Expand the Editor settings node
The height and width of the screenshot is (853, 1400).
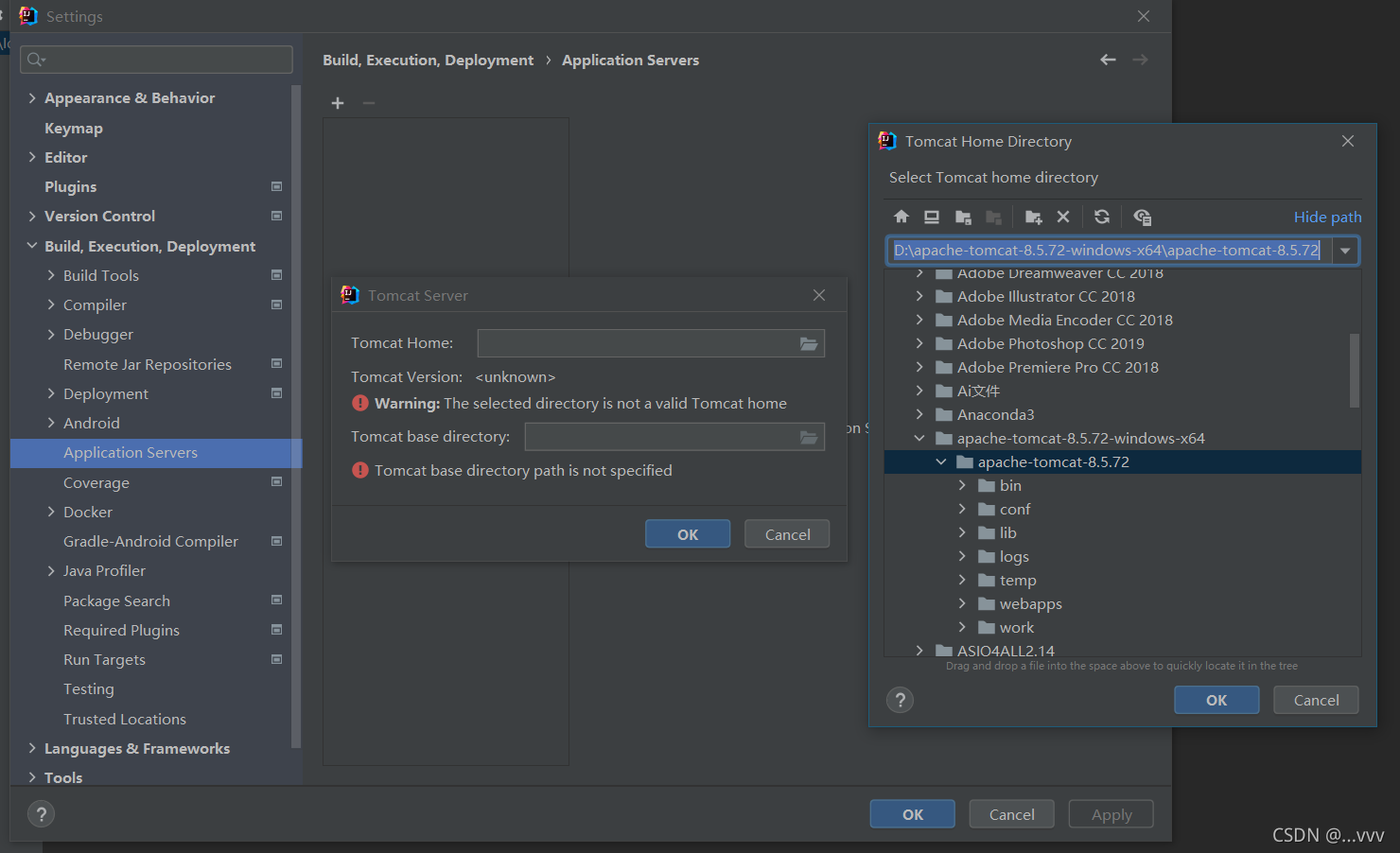coord(32,157)
